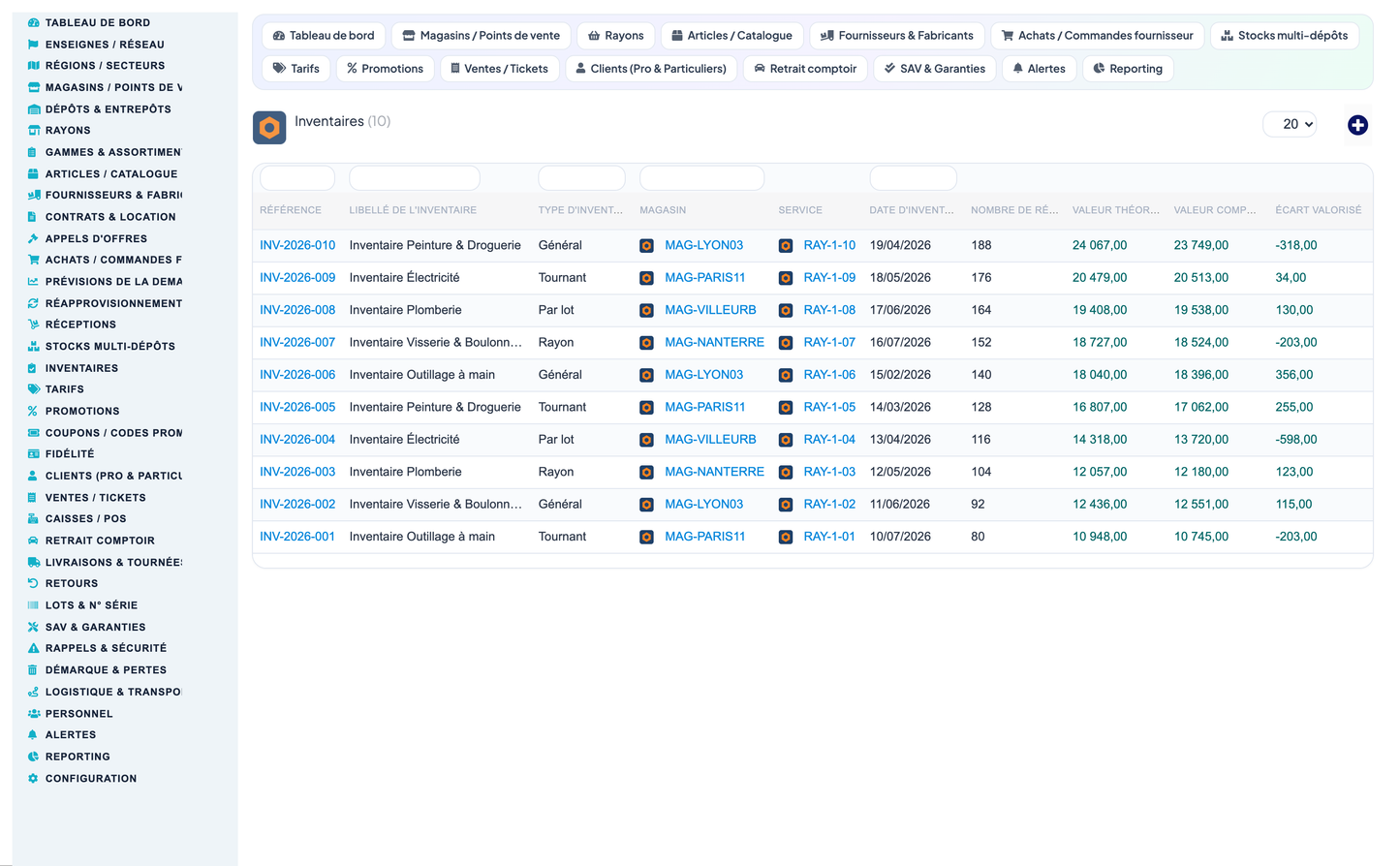Click the Démarque & Pertes trash icon

33,669
